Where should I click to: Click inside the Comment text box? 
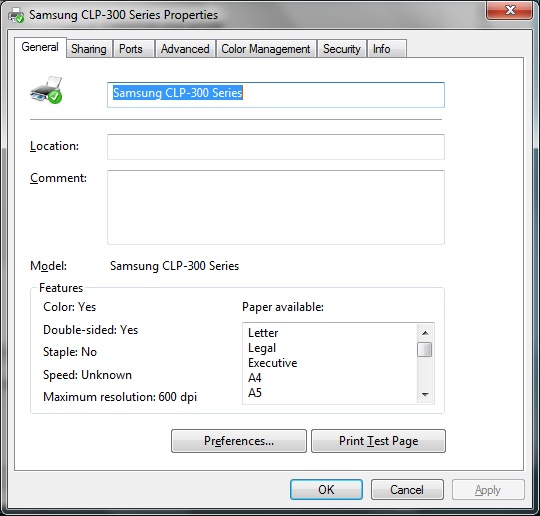tap(276, 207)
